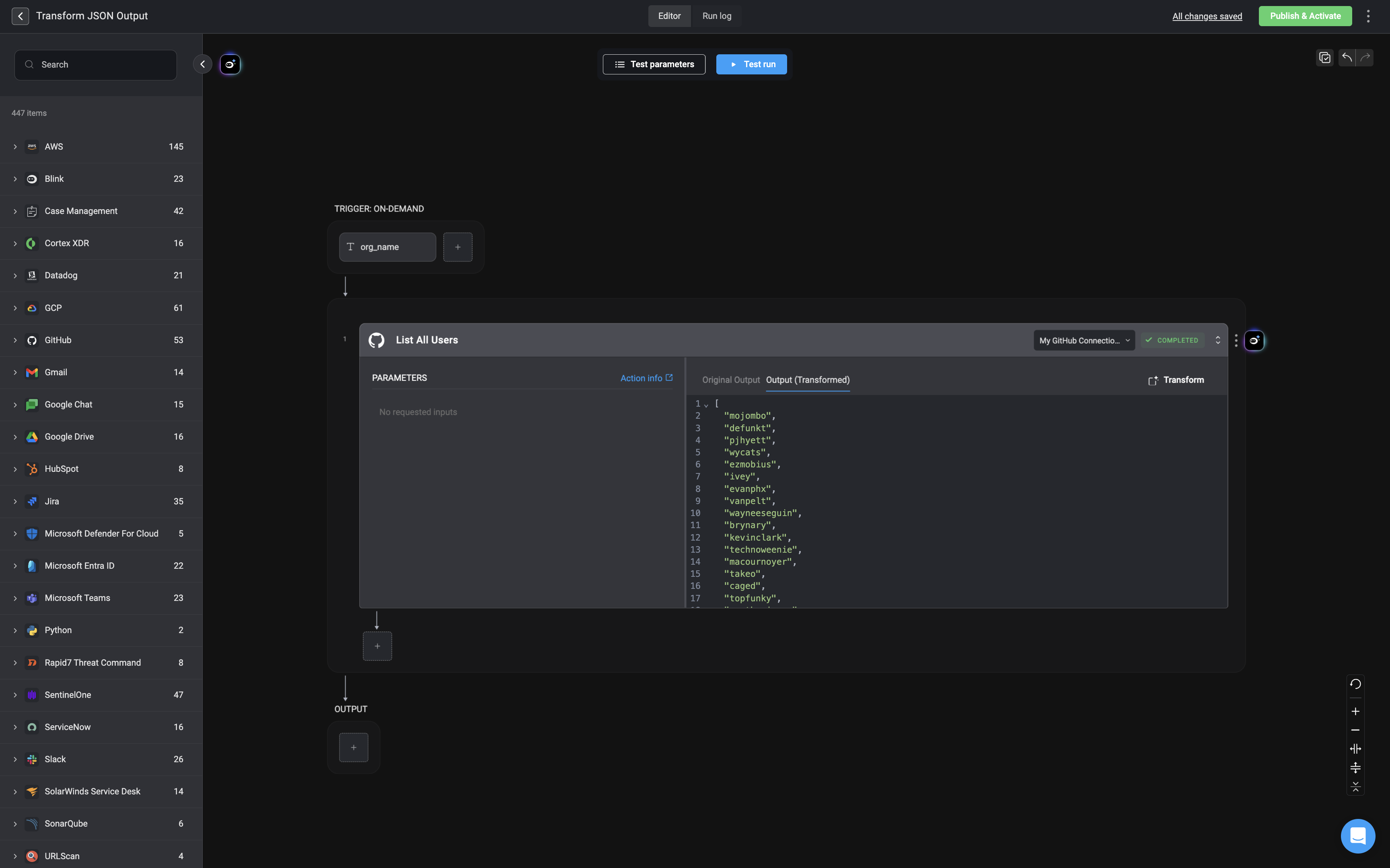1390x868 pixels.
Task: Fold JSON array at line 1
Action: click(707, 405)
